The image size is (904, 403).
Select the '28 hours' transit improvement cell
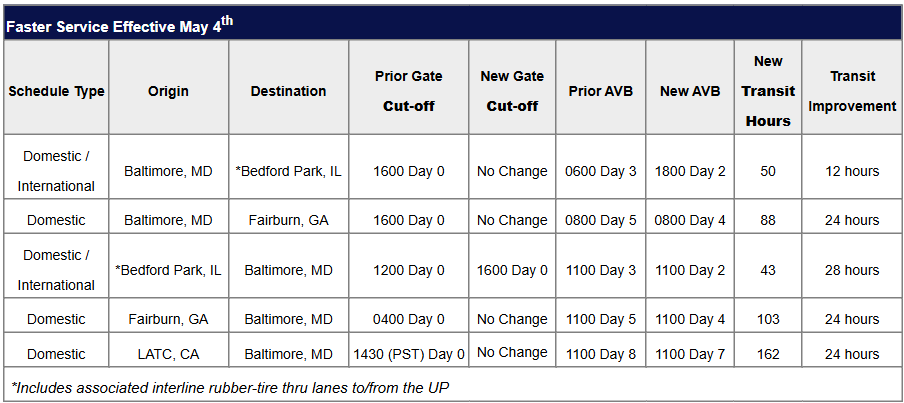[x=852, y=270]
